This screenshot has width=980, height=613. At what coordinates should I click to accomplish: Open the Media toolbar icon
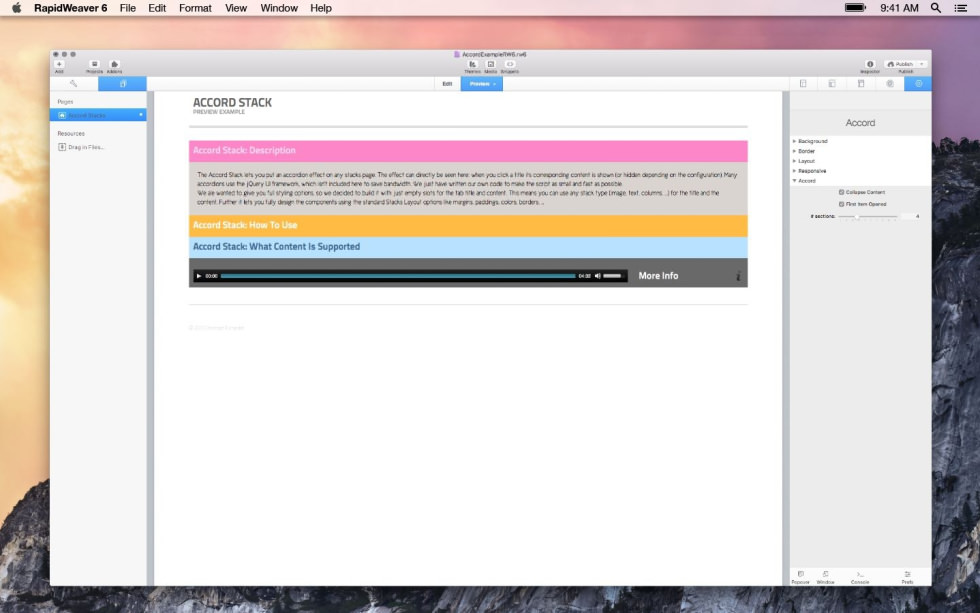point(491,64)
